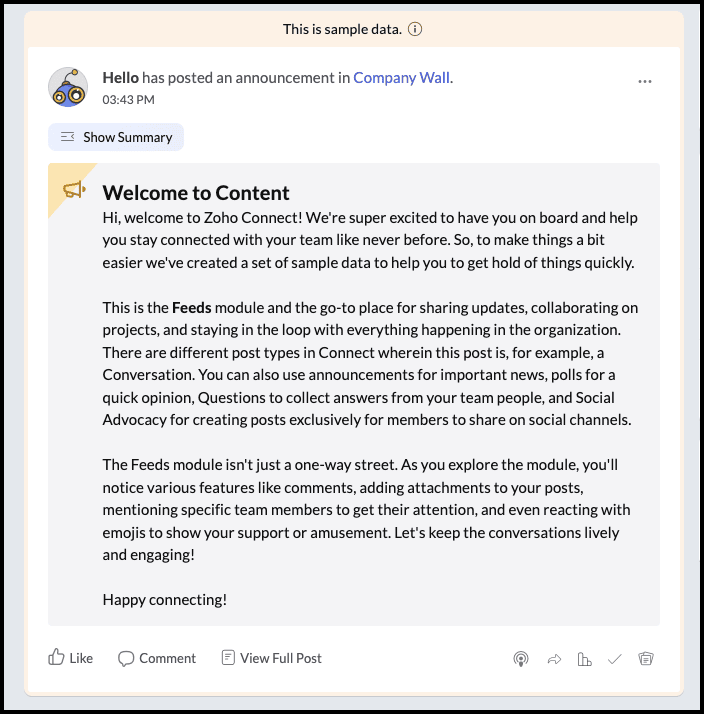Open View Full Post
Screen dimensions: 704x714
click(x=271, y=658)
